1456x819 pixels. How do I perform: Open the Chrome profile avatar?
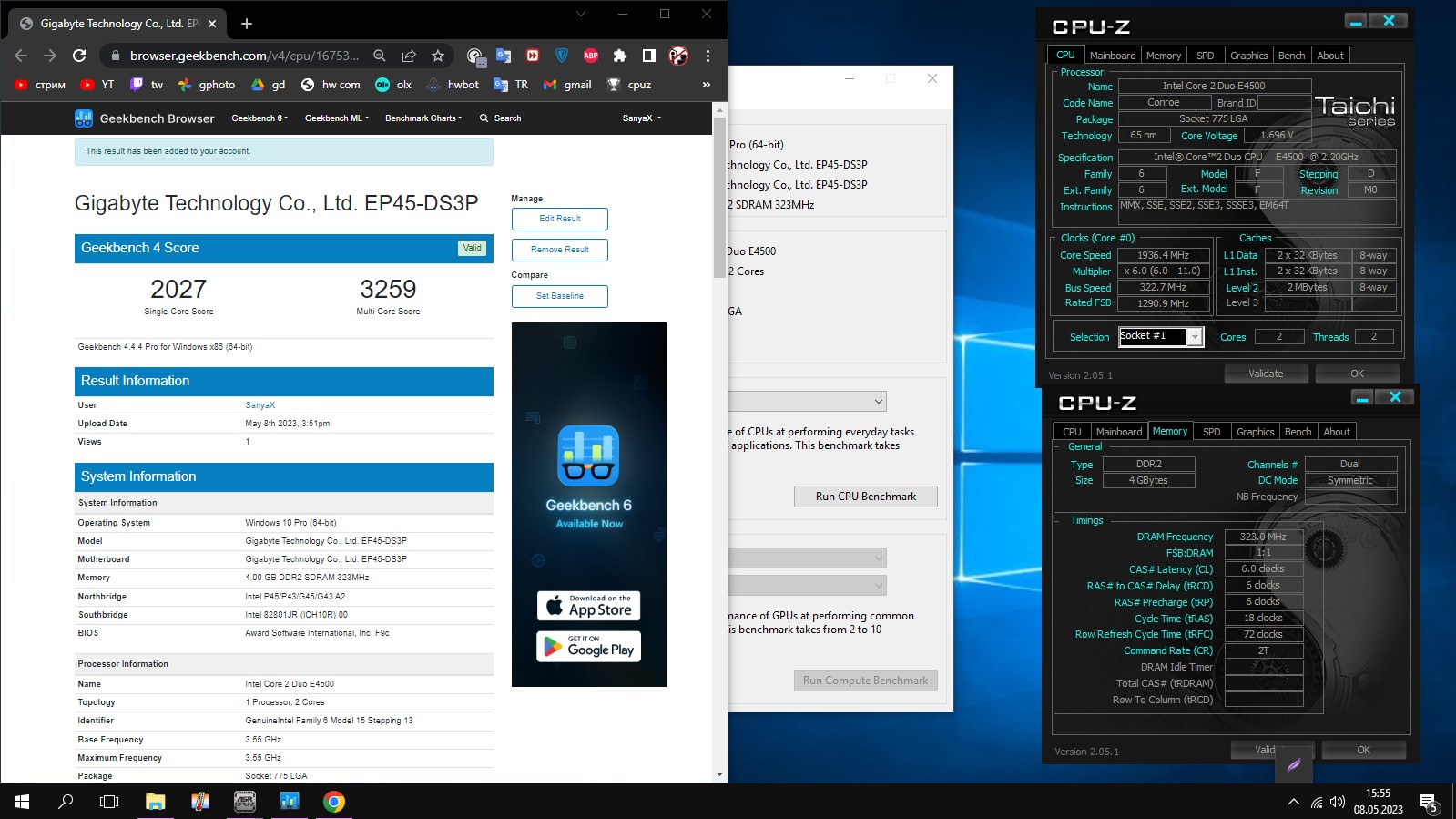coord(678,56)
